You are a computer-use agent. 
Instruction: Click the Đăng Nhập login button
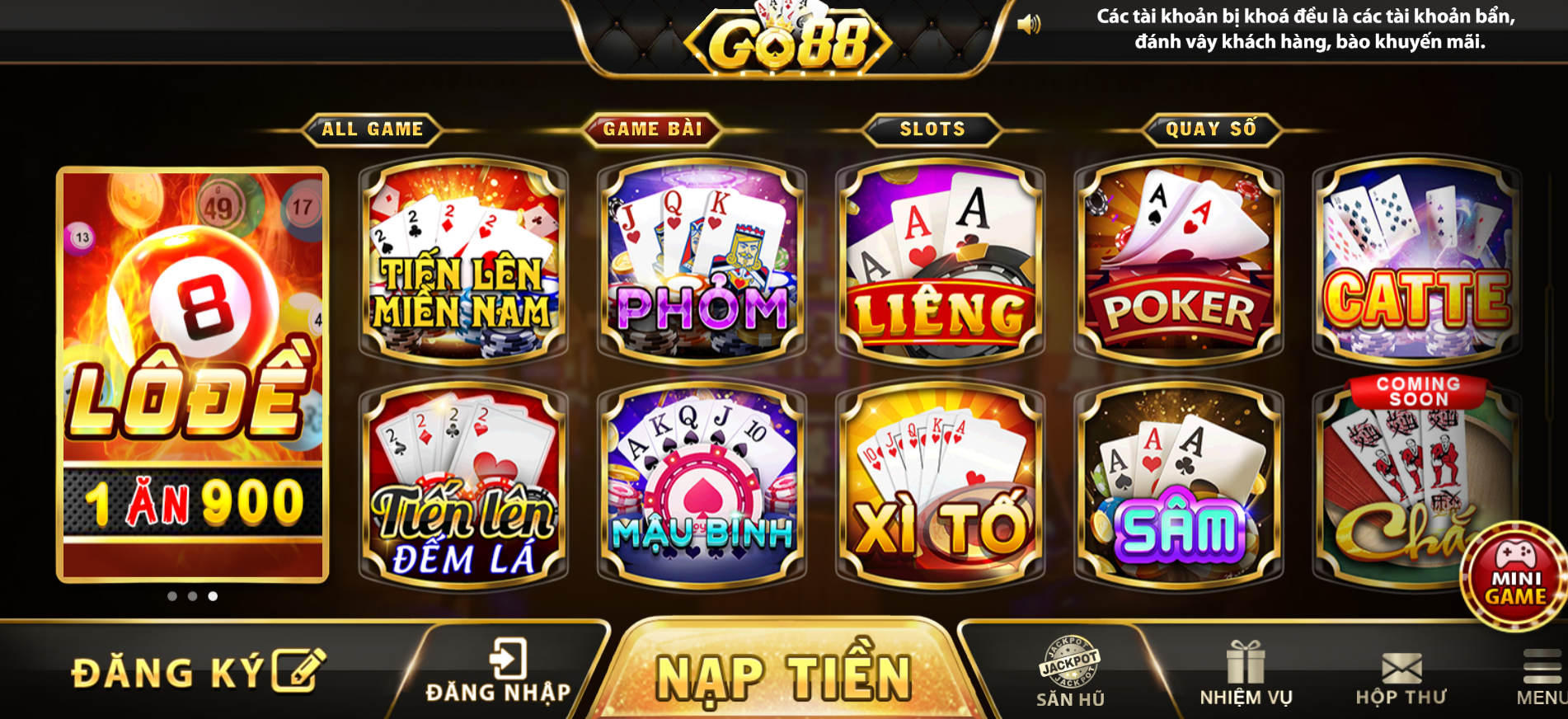point(499,671)
